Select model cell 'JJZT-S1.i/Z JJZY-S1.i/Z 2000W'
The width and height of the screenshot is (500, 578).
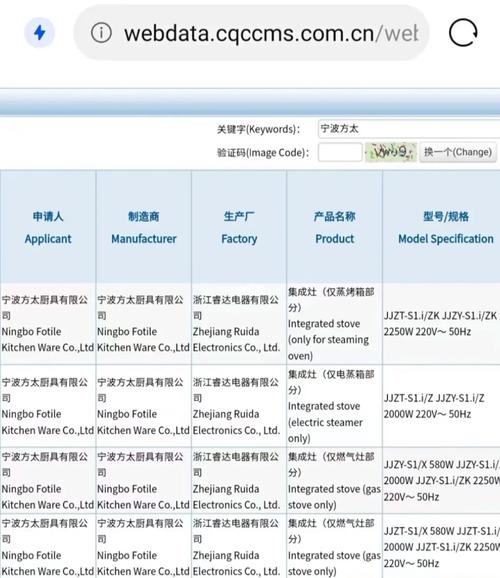[x=442, y=406]
